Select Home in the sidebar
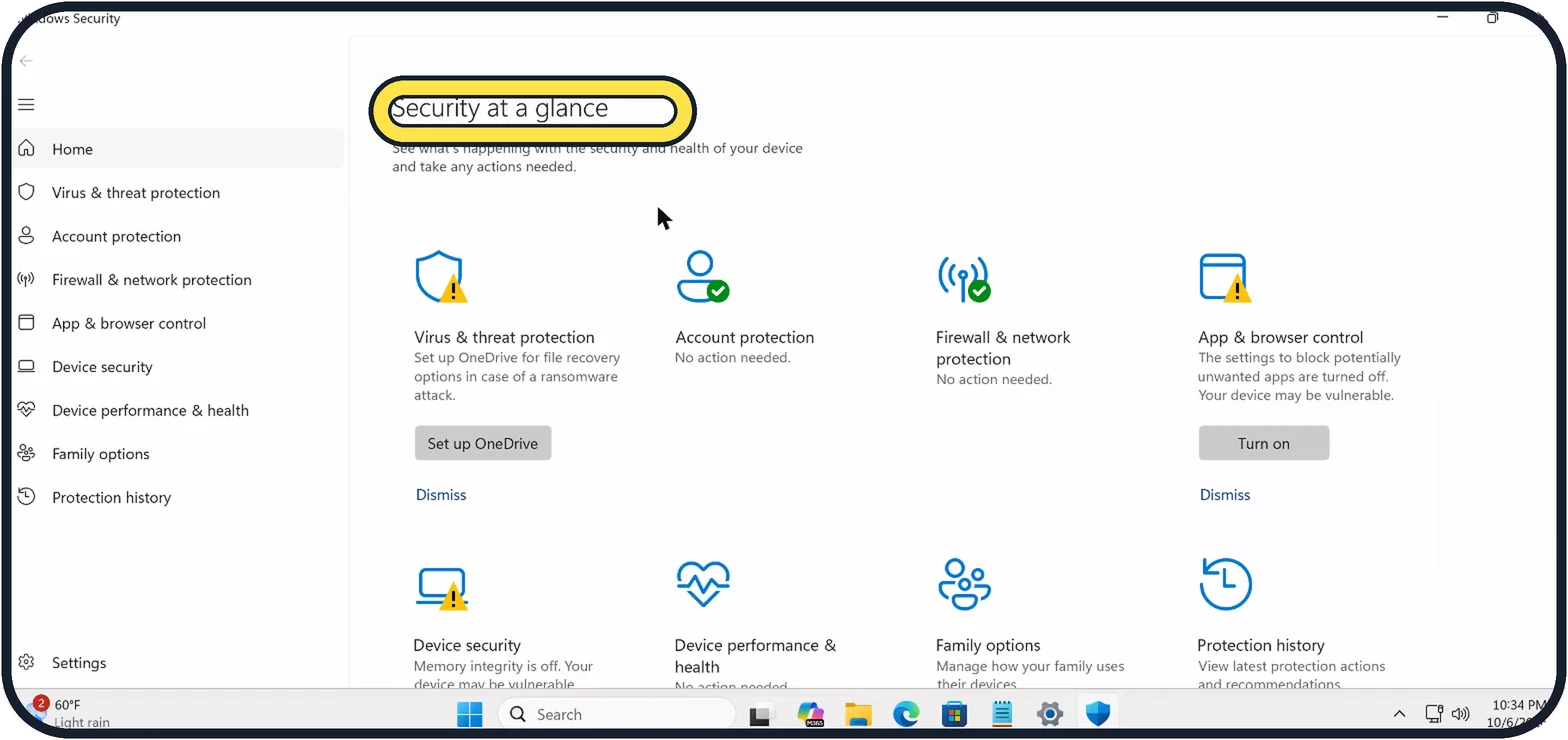This screenshot has width=1568, height=740. [178, 149]
